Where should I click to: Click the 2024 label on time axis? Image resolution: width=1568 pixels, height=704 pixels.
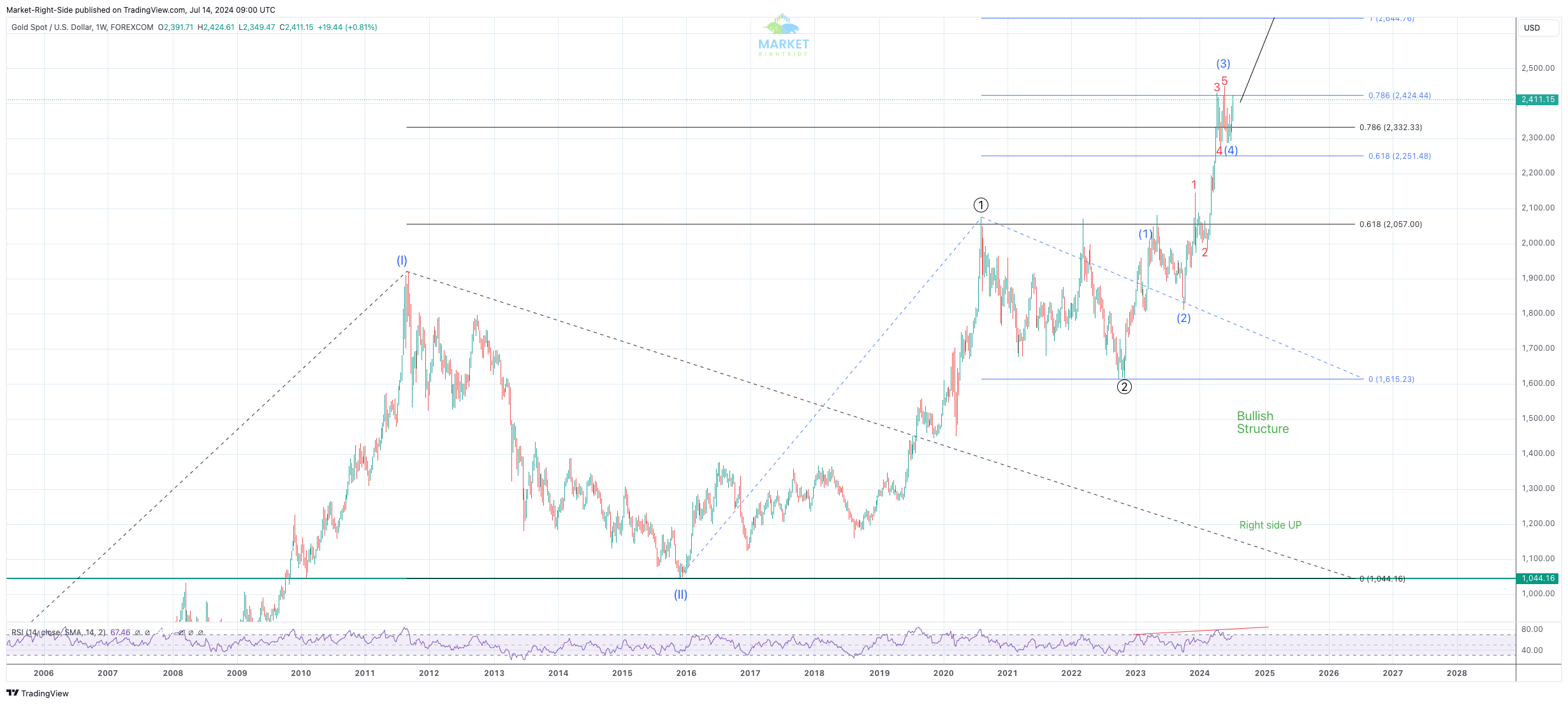pos(1199,673)
